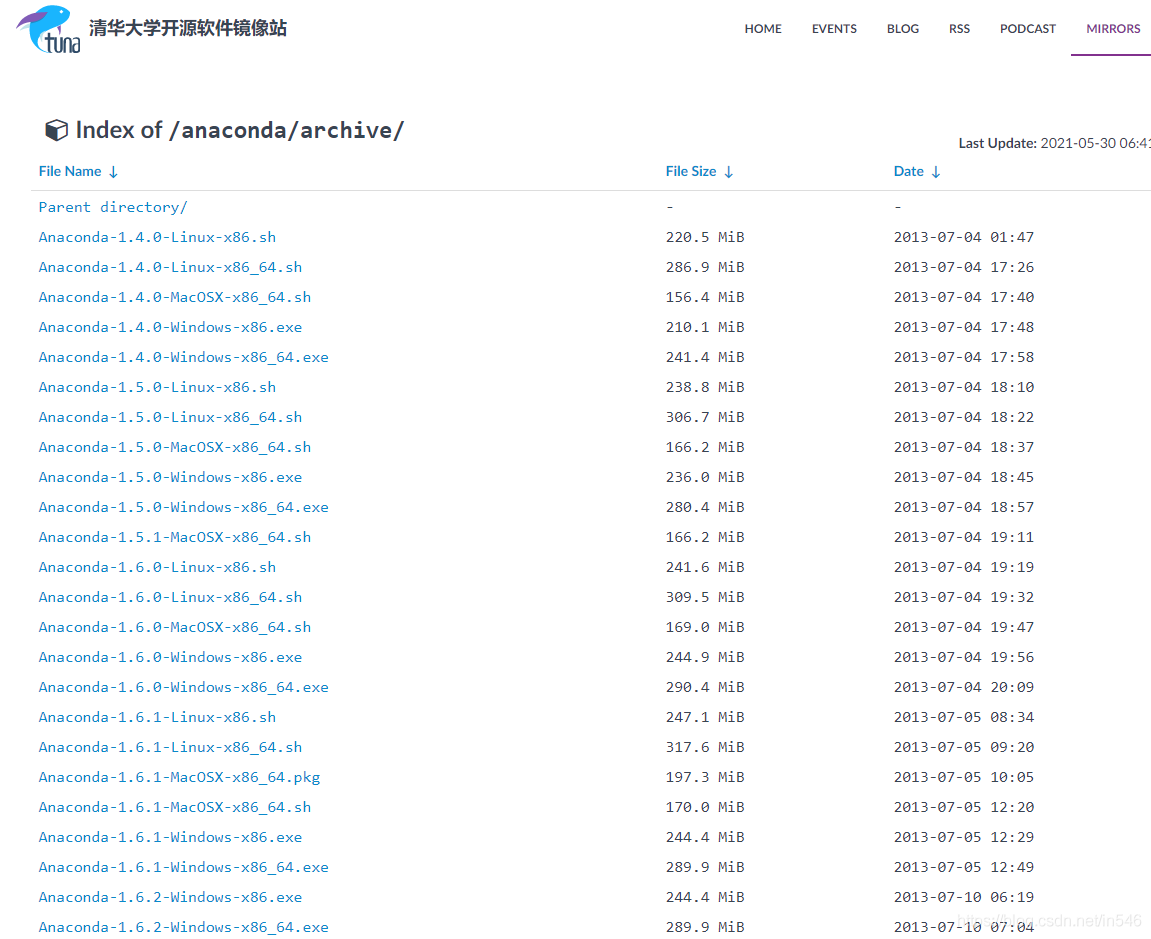Download Anaconda-1.6.0-Linux-x86_64.sh
Viewport: 1151px width, 939px height.
coord(170,598)
